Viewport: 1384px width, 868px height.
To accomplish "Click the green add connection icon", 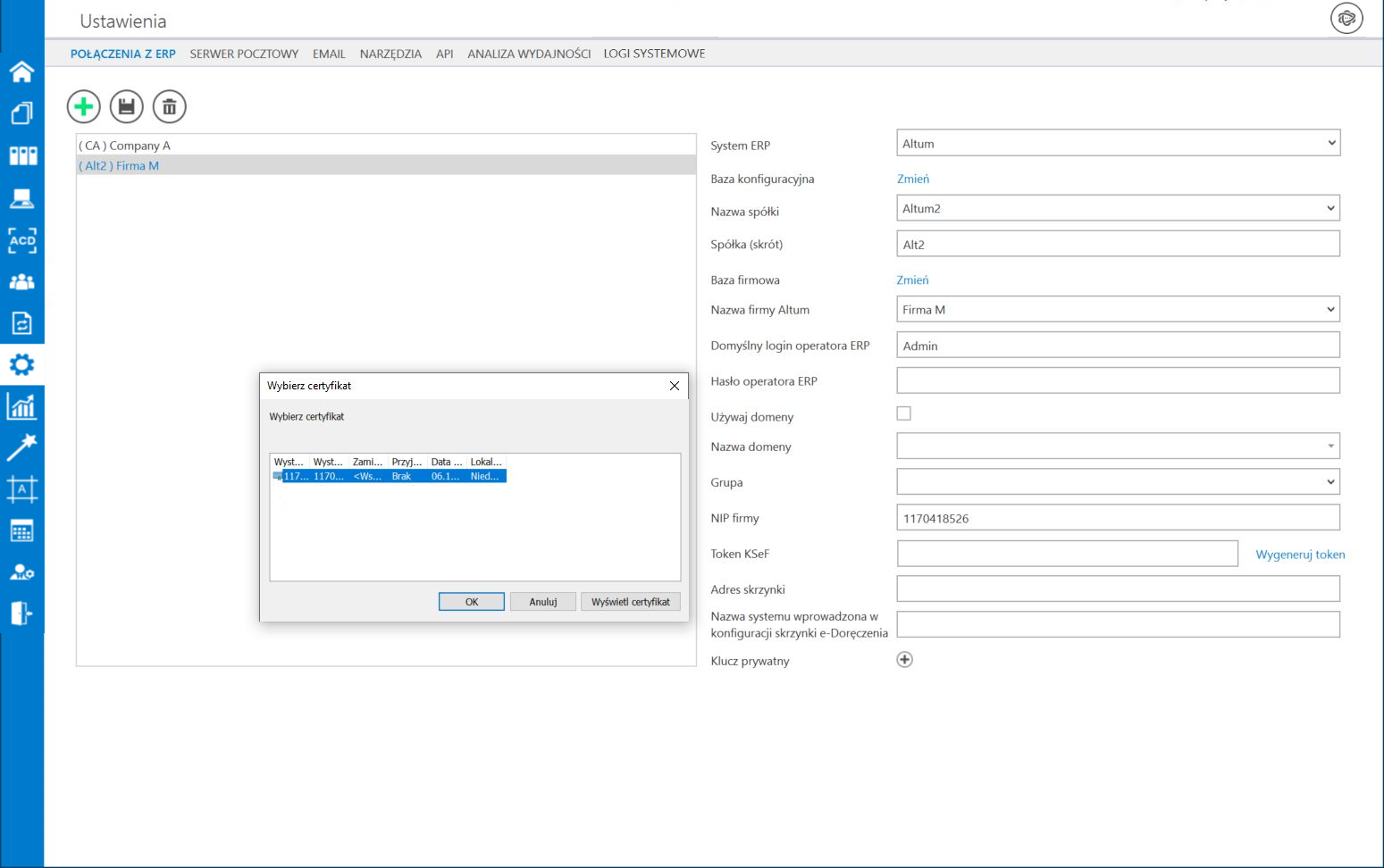I will click(84, 107).
